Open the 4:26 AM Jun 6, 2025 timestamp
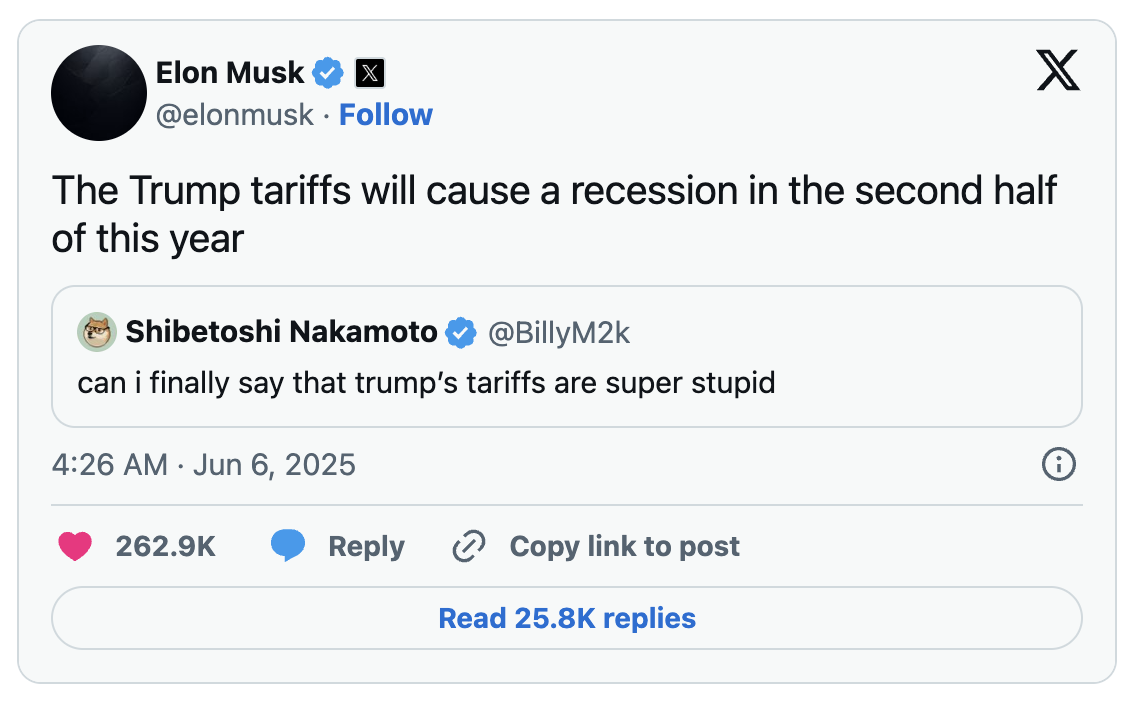This screenshot has width=1142, height=702. click(203, 465)
